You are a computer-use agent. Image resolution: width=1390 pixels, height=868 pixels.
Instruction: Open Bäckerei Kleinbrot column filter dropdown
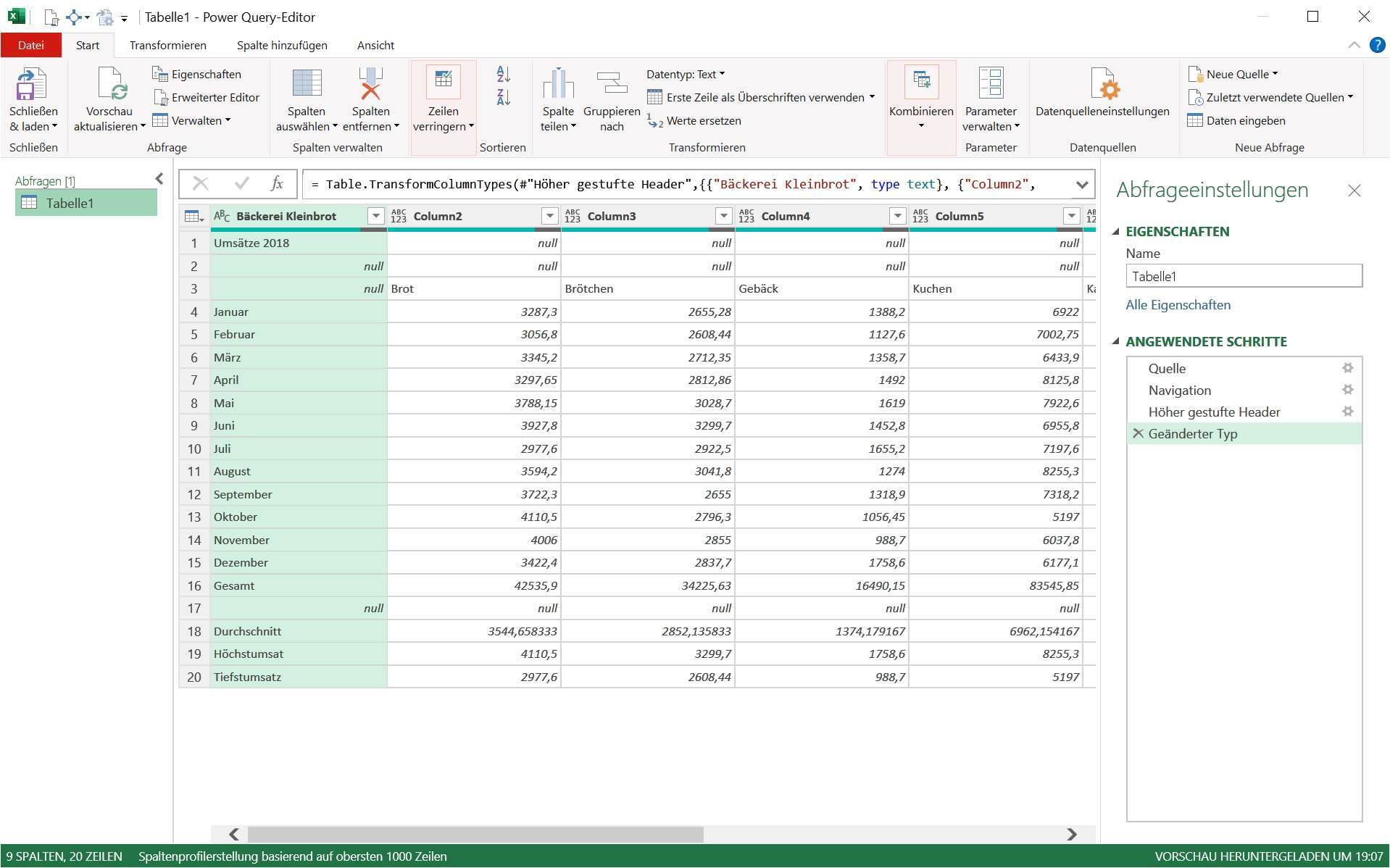pyautogui.click(x=375, y=216)
